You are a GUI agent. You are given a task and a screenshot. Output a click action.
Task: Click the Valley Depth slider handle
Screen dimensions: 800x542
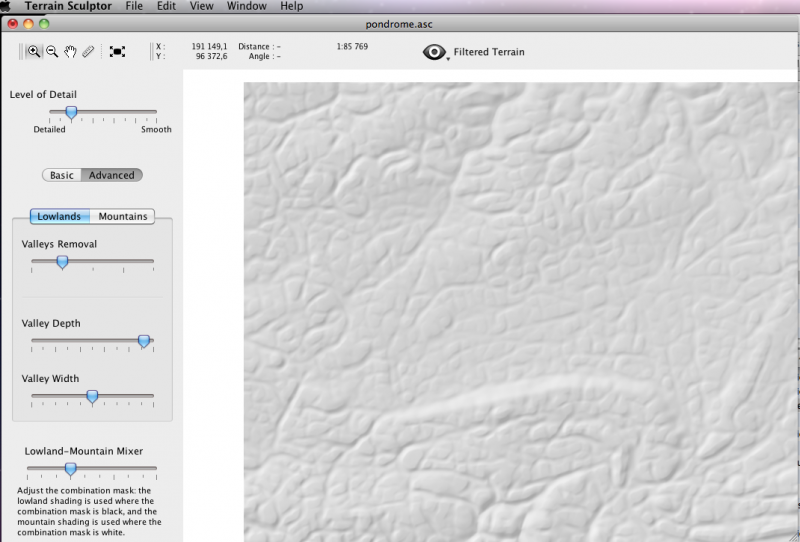click(144, 341)
